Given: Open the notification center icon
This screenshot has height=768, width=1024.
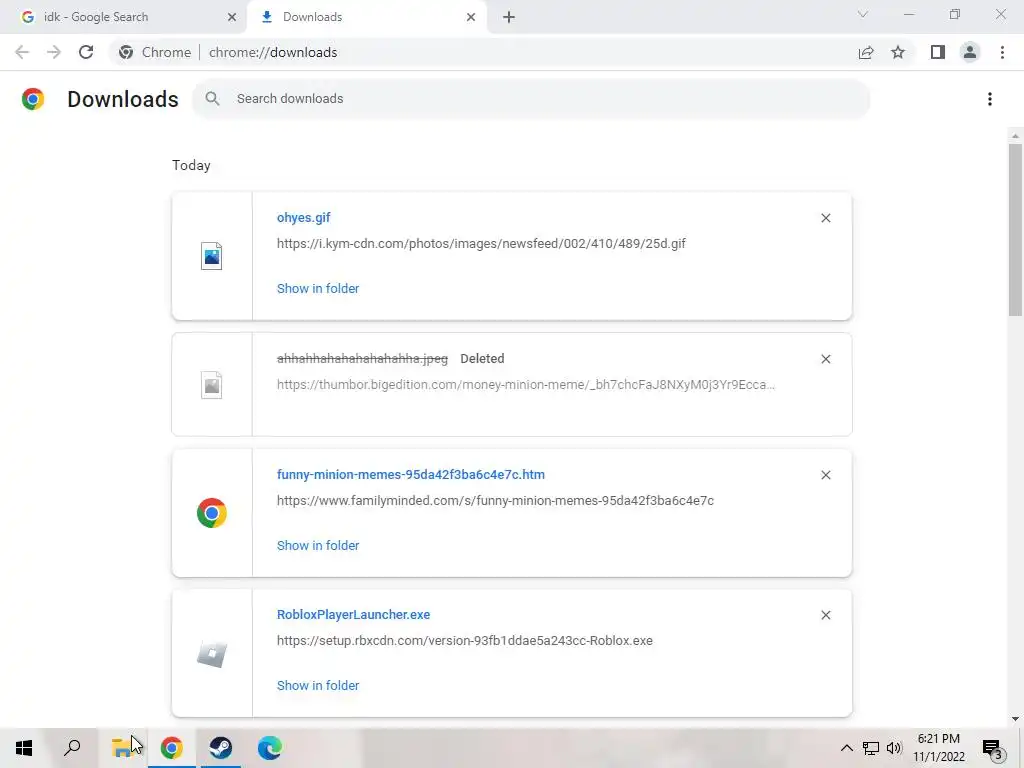Looking at the screenshot, I should pos(993,748).
